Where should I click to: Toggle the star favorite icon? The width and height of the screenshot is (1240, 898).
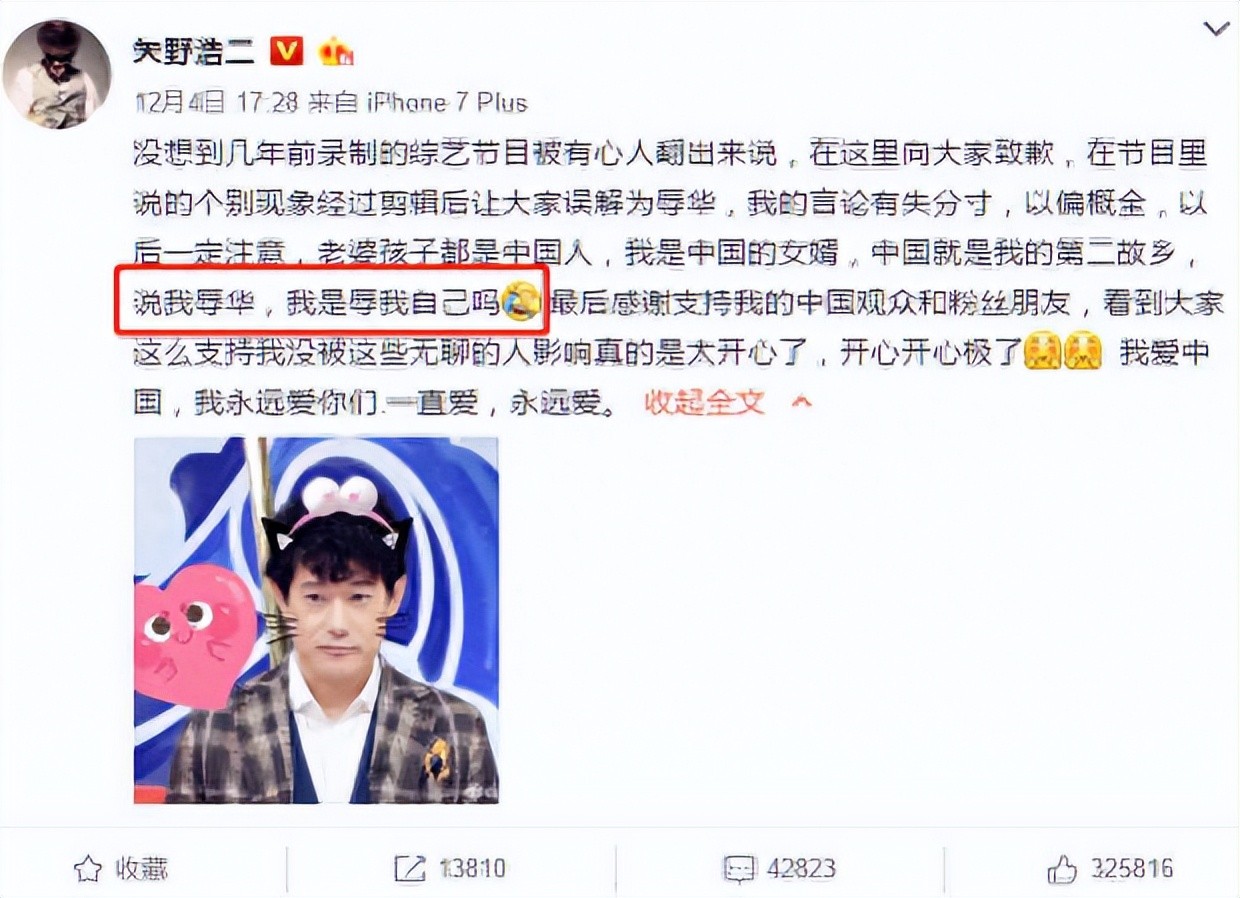89,868
